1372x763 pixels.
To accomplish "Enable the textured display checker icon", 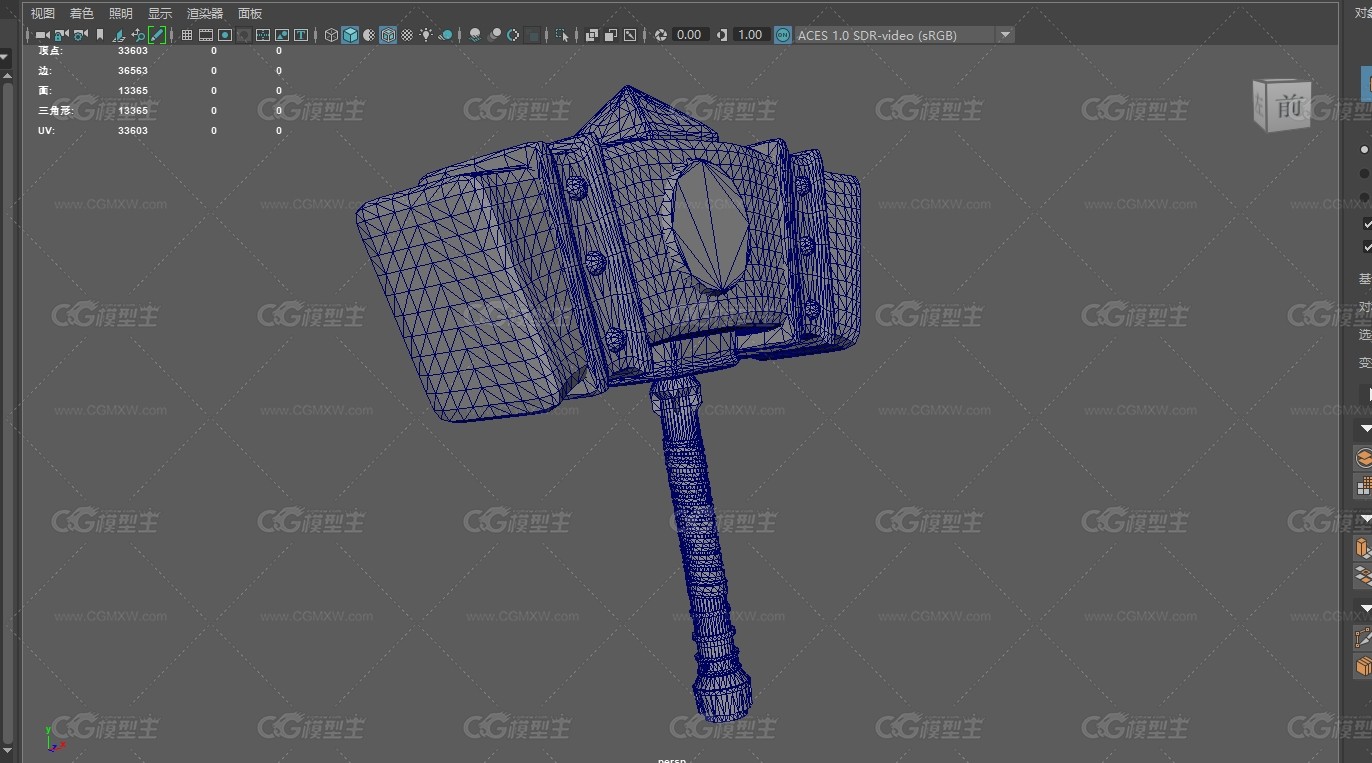I will point(407,35).
